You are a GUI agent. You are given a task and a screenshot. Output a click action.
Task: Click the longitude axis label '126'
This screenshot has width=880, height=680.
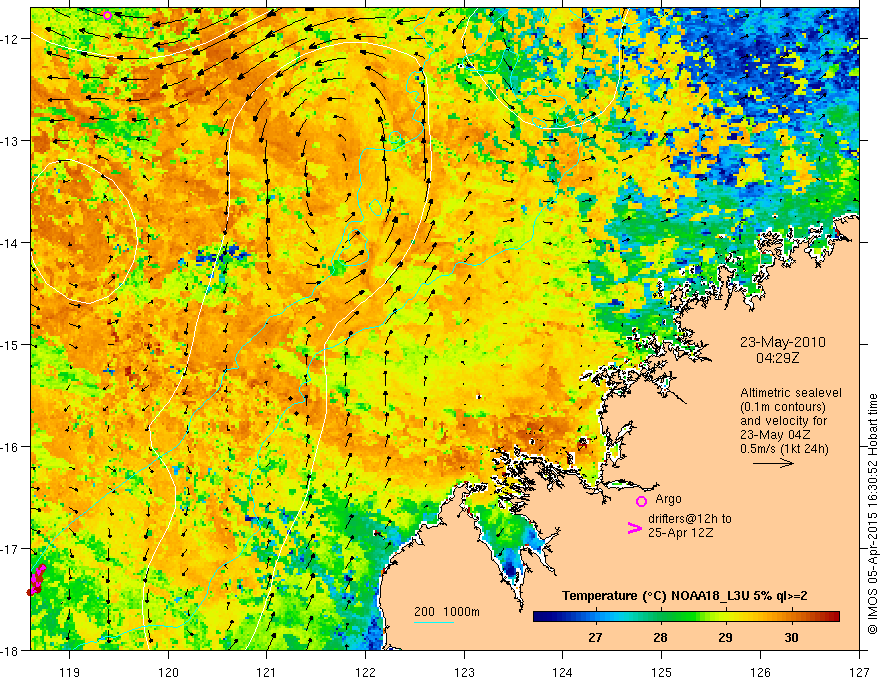760,672
